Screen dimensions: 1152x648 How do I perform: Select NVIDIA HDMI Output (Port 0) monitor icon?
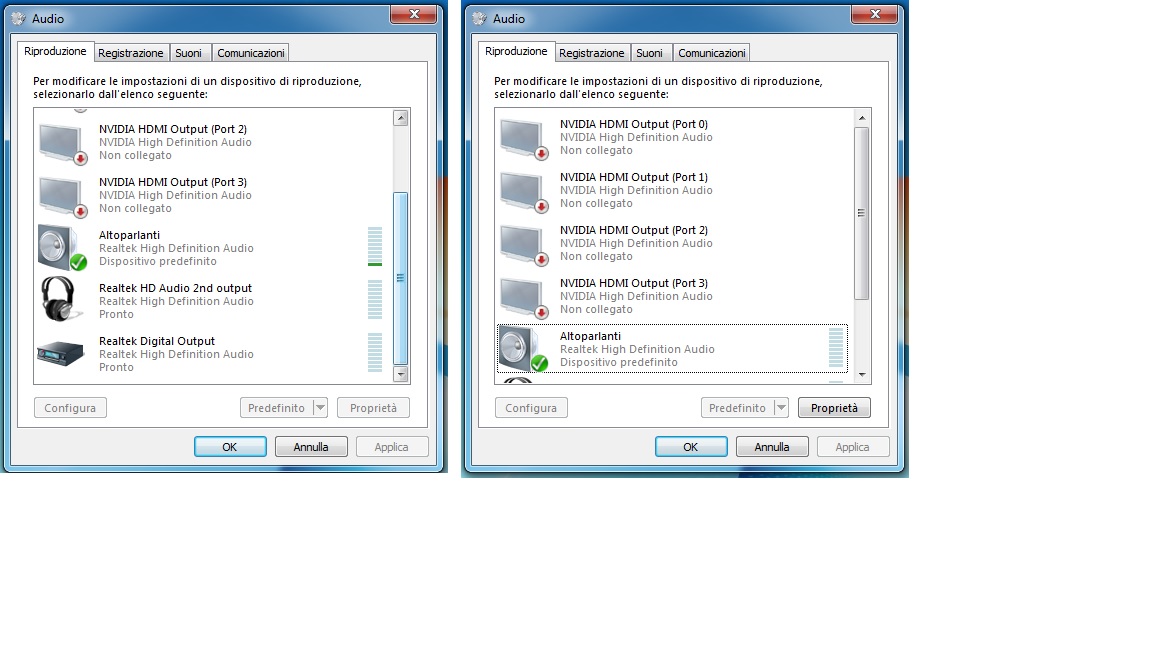click(523, 138)
